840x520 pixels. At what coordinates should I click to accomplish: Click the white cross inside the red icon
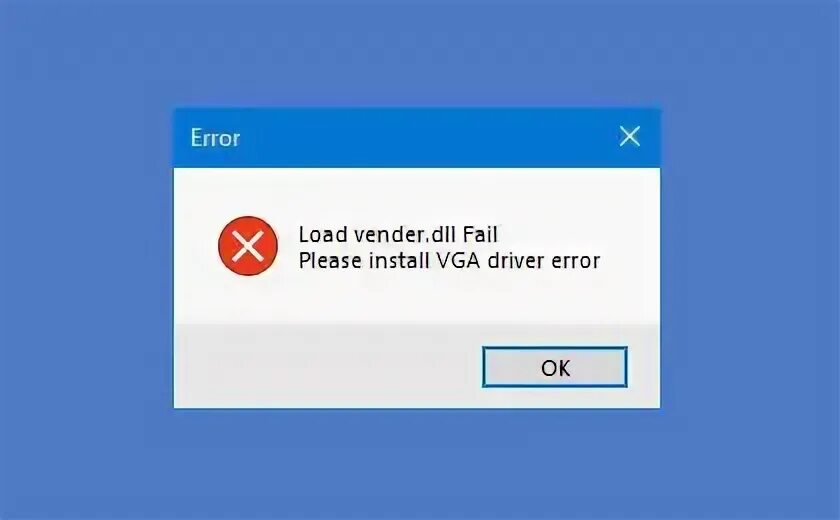point(248,246)
